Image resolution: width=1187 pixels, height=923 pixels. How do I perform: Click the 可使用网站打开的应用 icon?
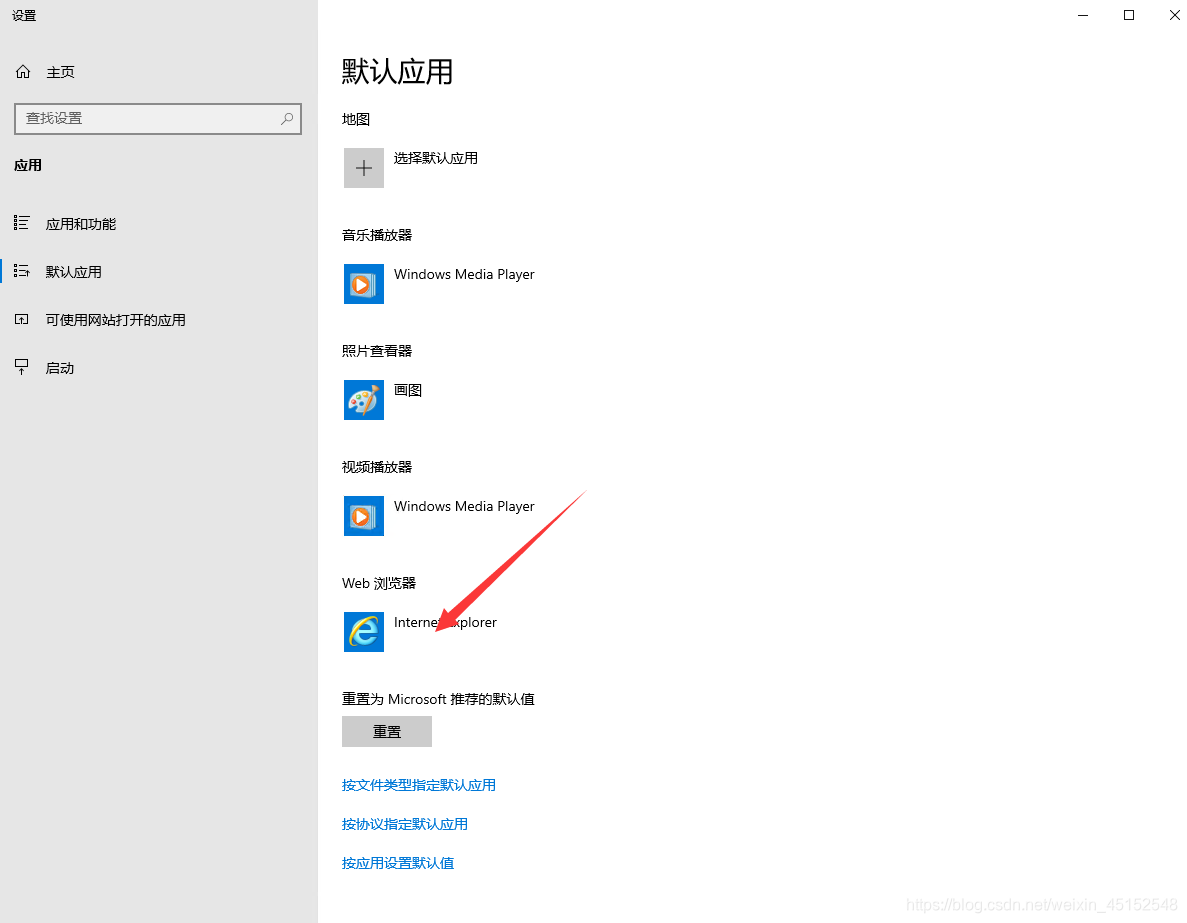pyautogui.click(x=22, y=320)
